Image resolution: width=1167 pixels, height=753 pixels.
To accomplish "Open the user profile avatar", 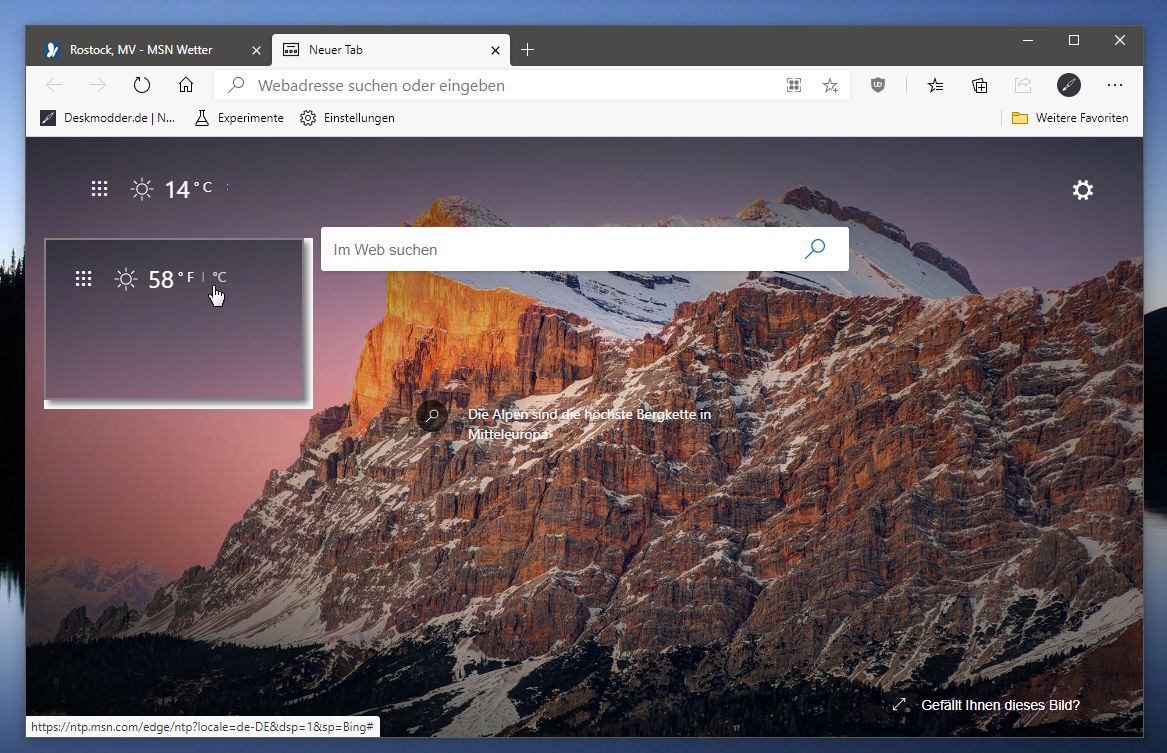I will [1069, 86].
